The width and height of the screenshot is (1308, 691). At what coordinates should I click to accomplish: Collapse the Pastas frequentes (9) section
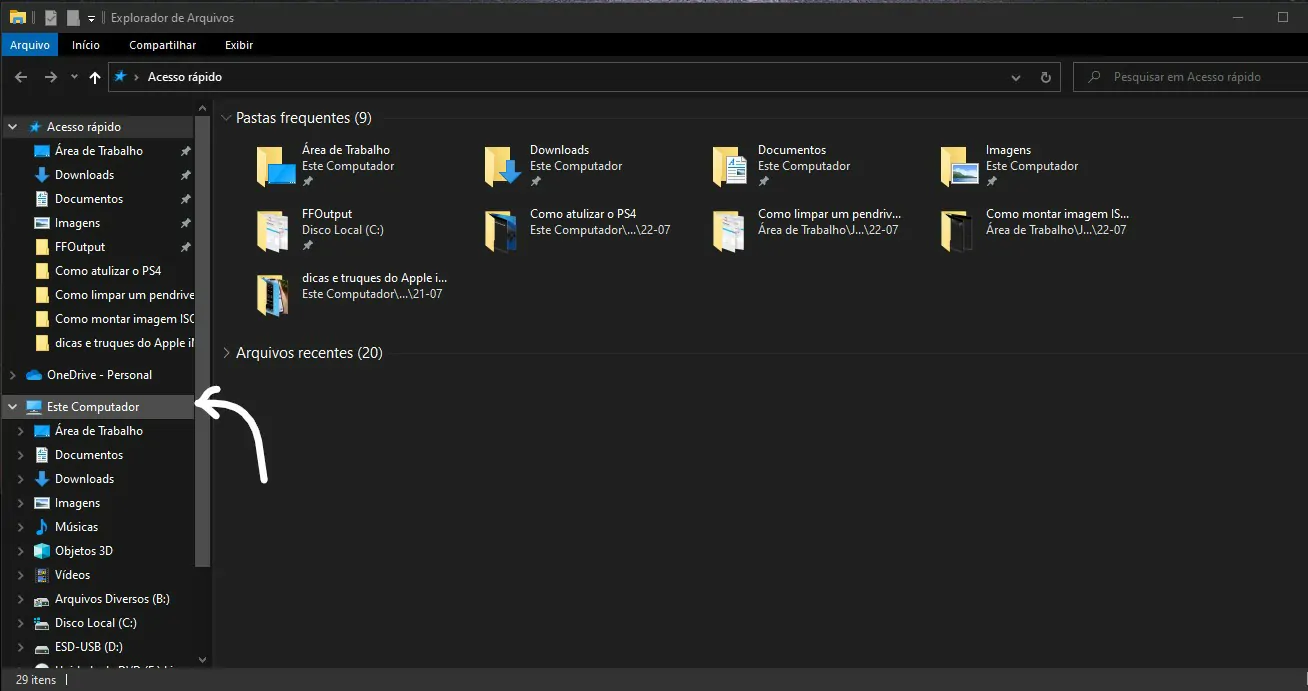[x=227, y=118]
